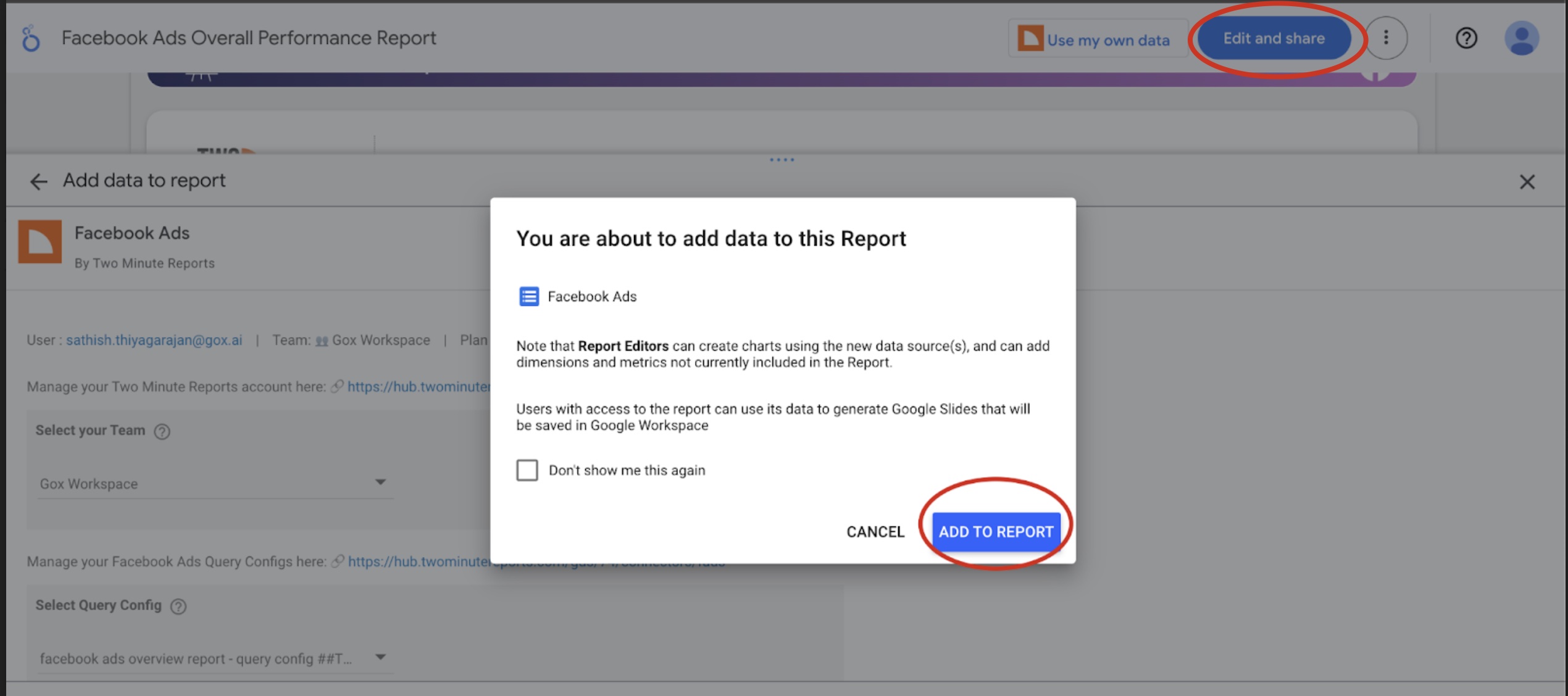Click the Facebook Ads orange connector logo
This screenshot has width=1568, height=696.
click(x=40, y=242)
